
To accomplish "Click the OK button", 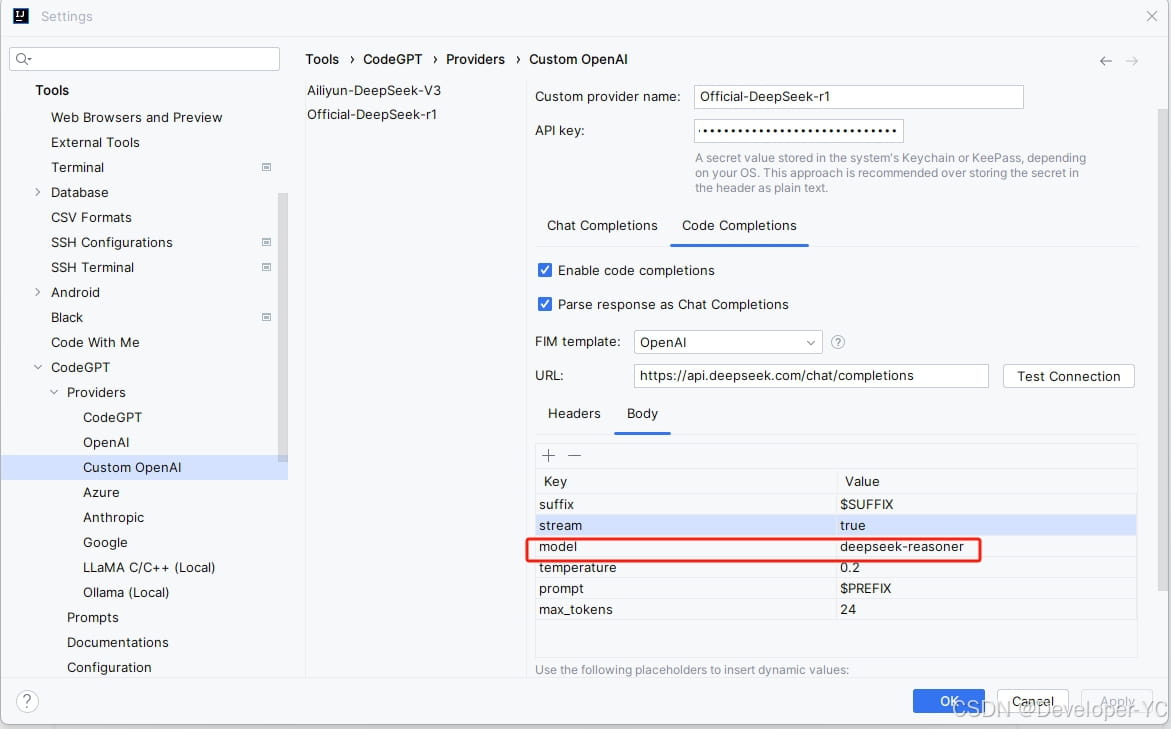I will (x=948, y=701).
